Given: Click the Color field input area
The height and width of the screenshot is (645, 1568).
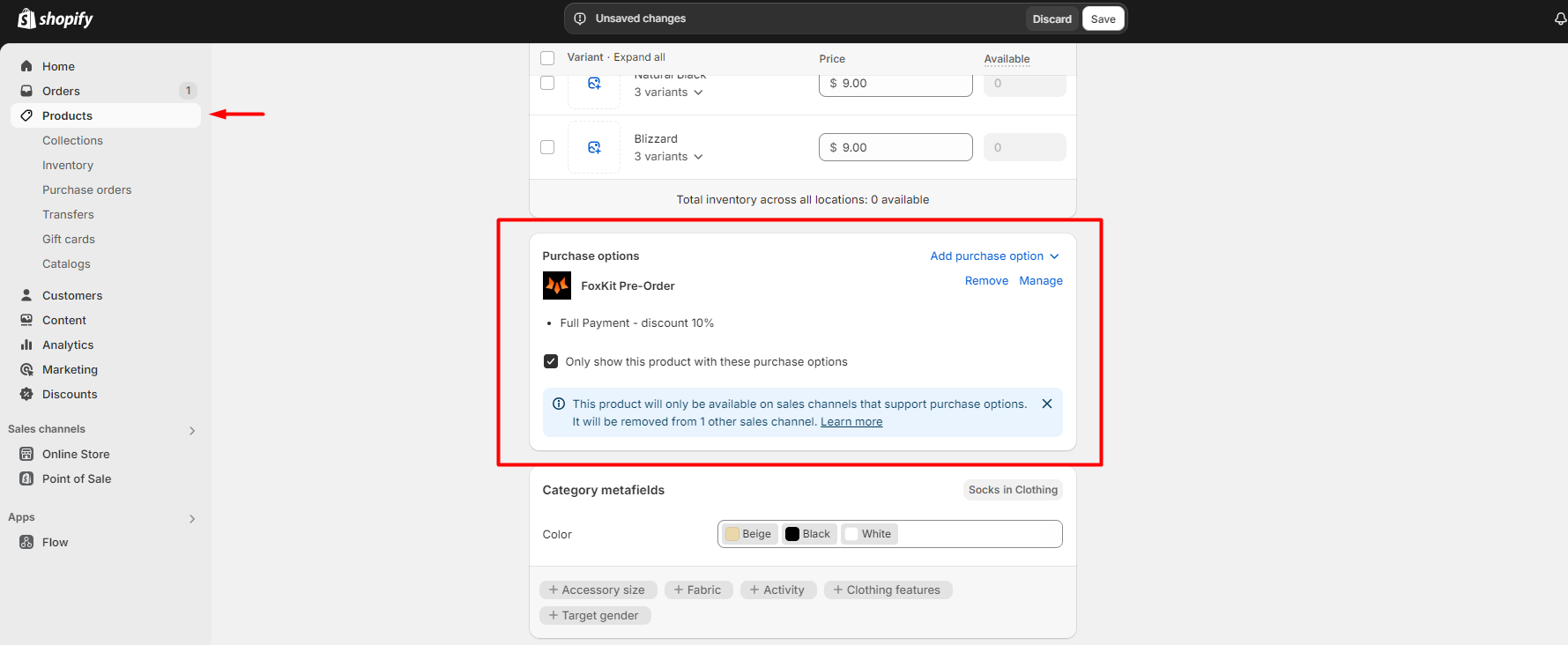Looking at the screenshot, I should click(x=890, y=534).
